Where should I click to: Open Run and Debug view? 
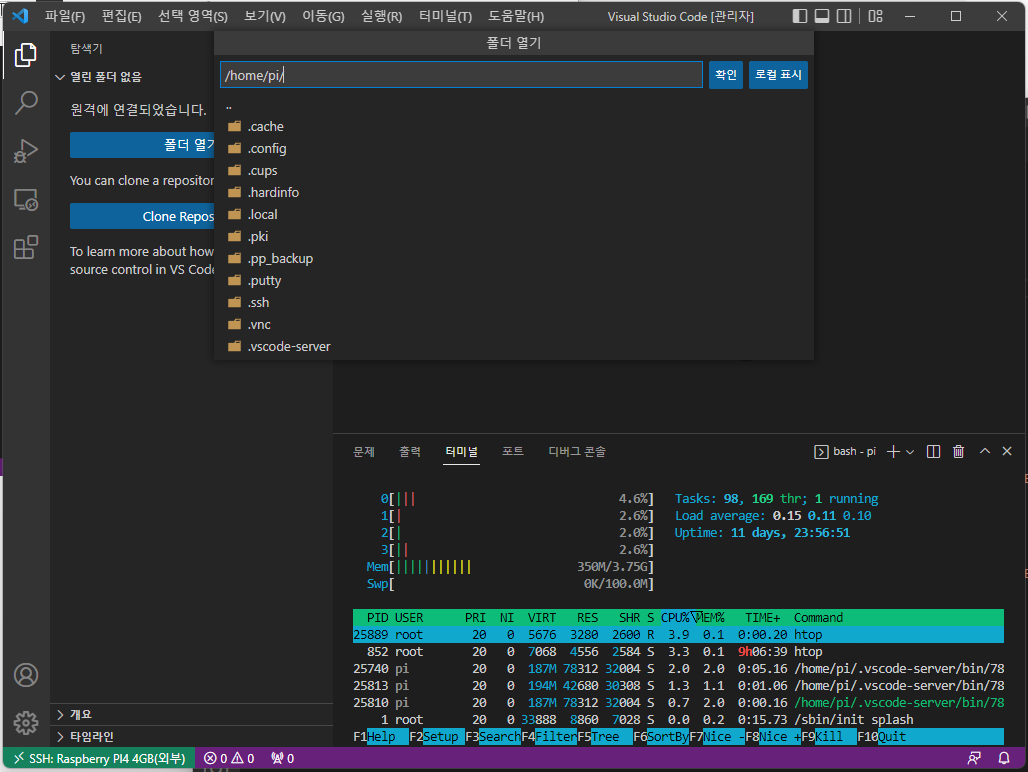coord(26,151)
